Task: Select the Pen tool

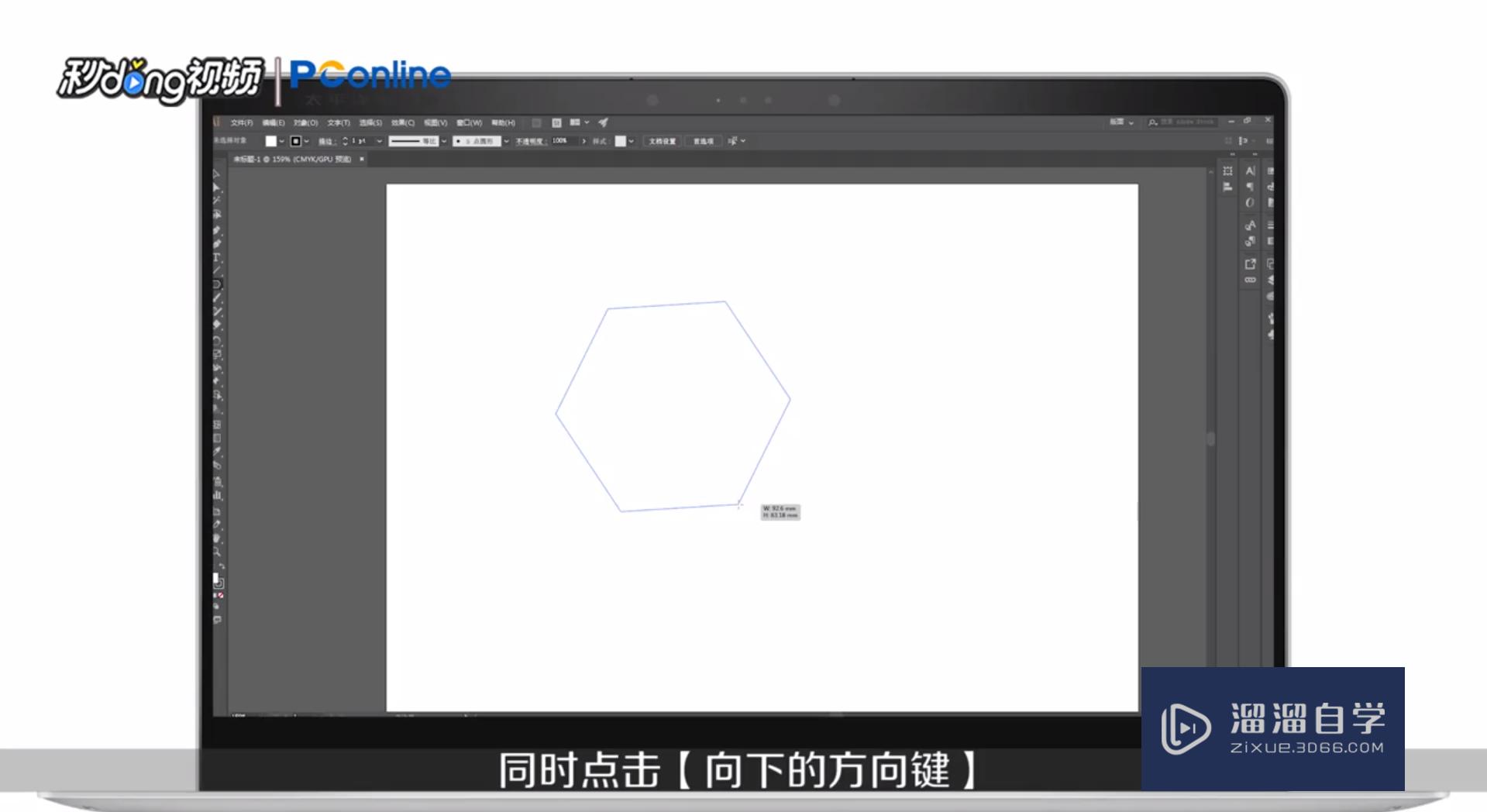Action: (x=216, y=229)
